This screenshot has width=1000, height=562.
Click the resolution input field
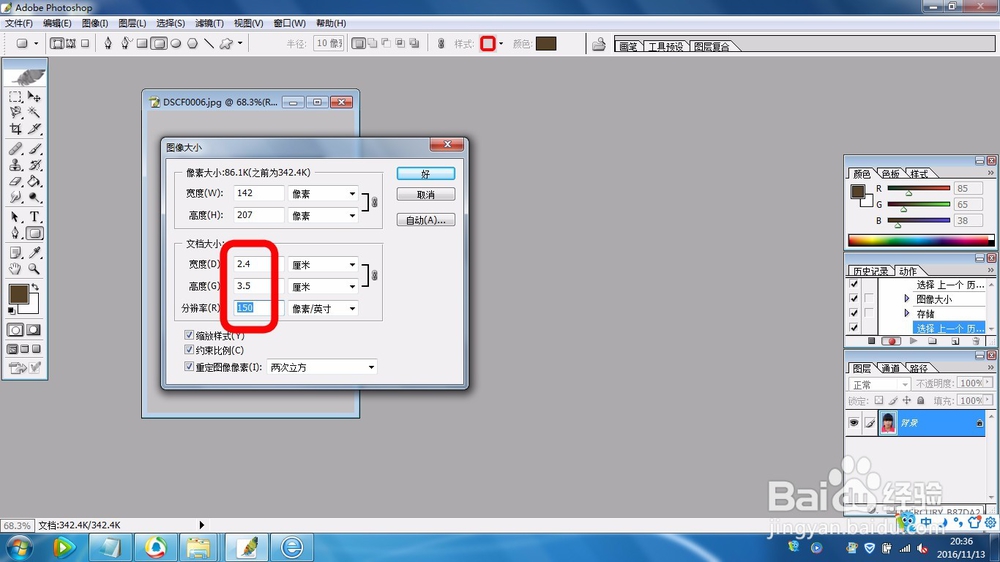[x=258, y=307]
